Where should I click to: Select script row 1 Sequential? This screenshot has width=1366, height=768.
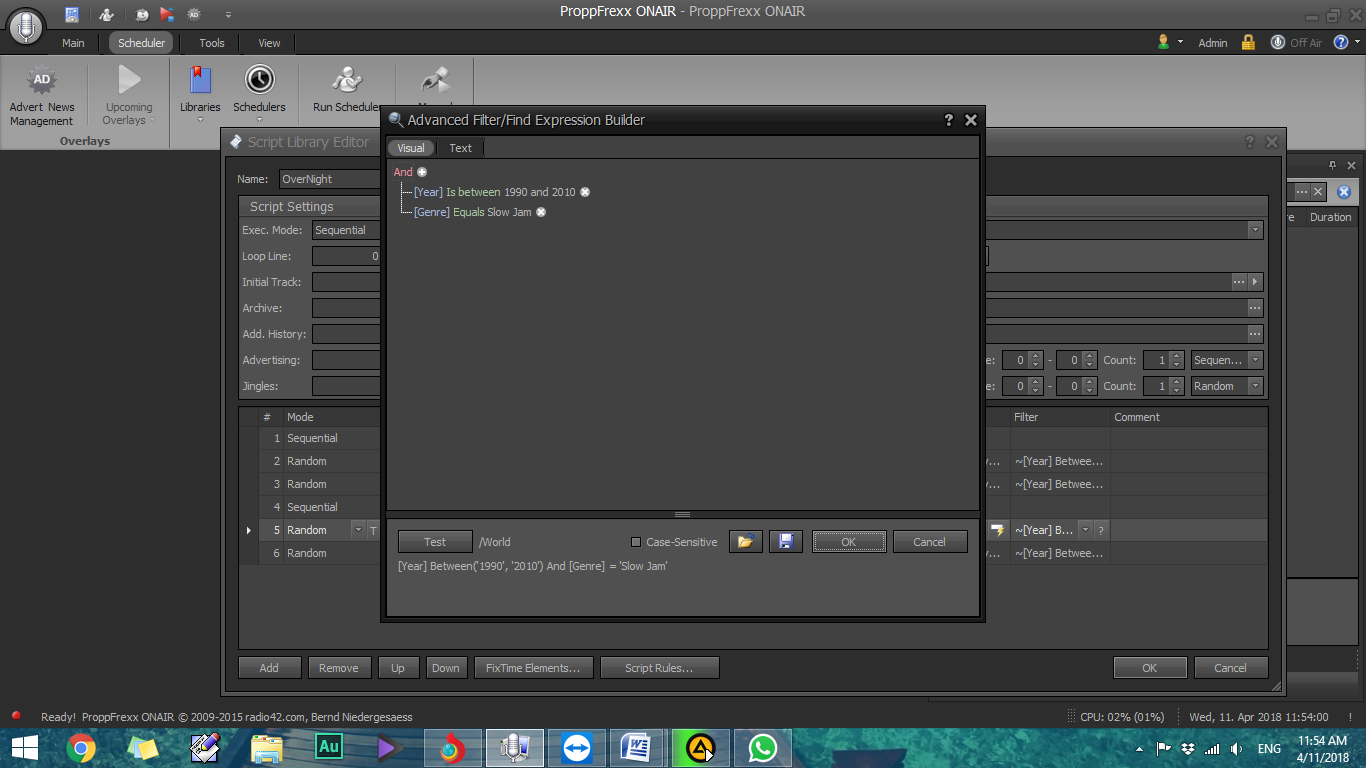(312, 438)
